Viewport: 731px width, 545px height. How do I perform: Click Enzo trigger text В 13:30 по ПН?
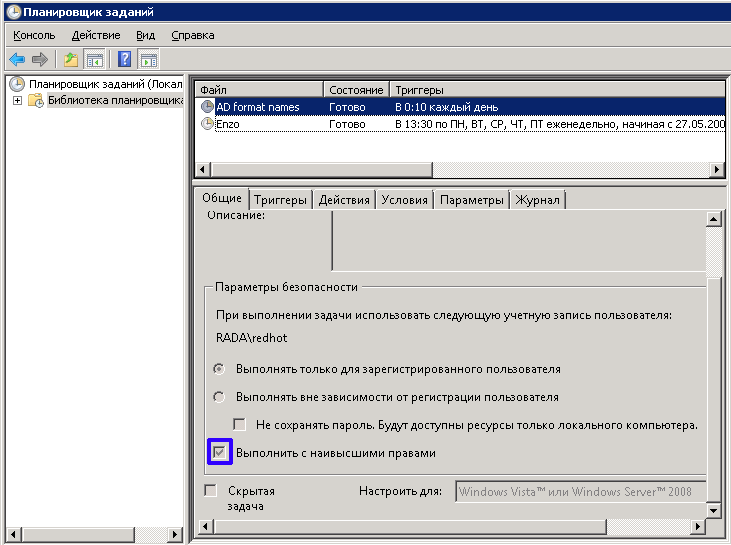[x=559, y=124]
